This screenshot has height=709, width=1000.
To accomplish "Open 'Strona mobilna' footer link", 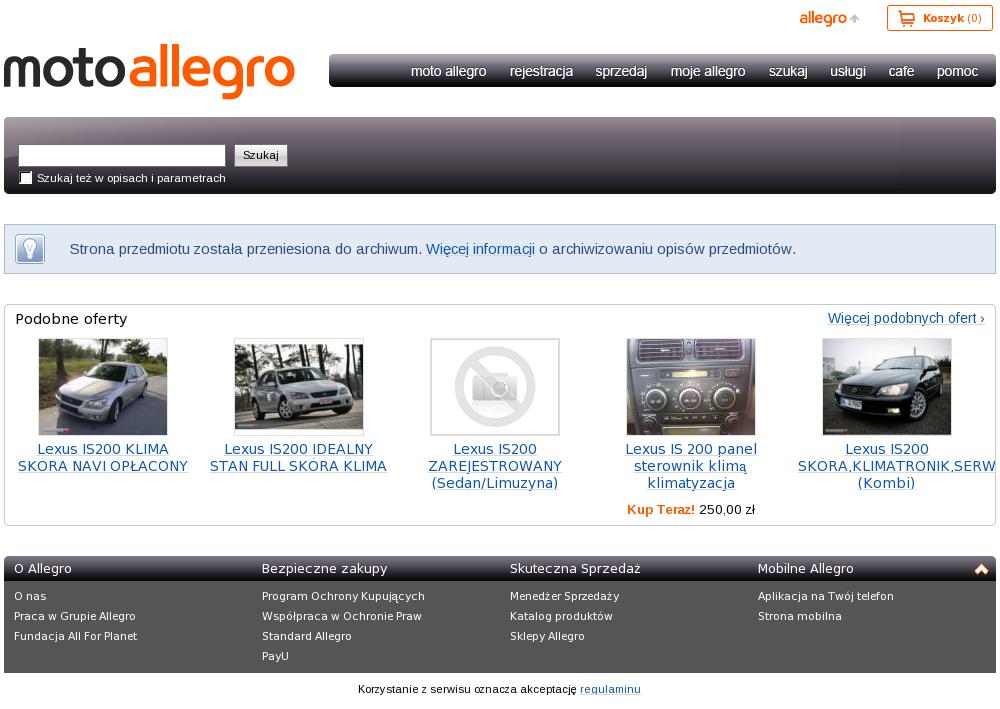I will click(800, 616).
